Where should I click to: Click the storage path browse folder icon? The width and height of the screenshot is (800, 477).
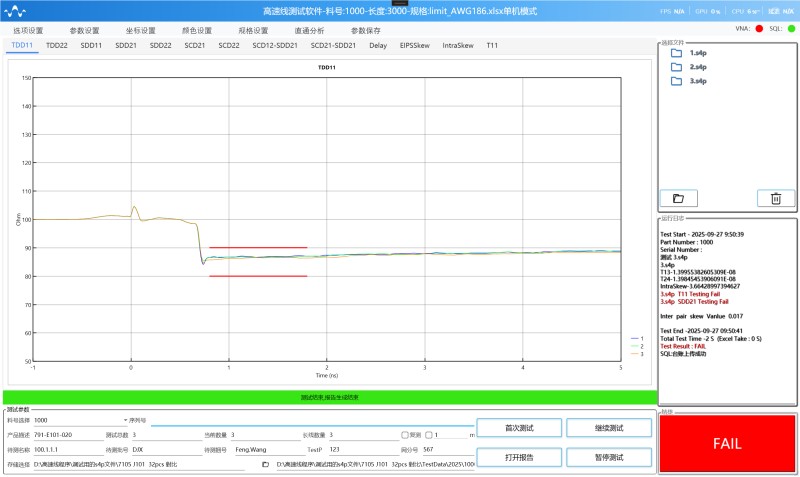click(266, 464)
